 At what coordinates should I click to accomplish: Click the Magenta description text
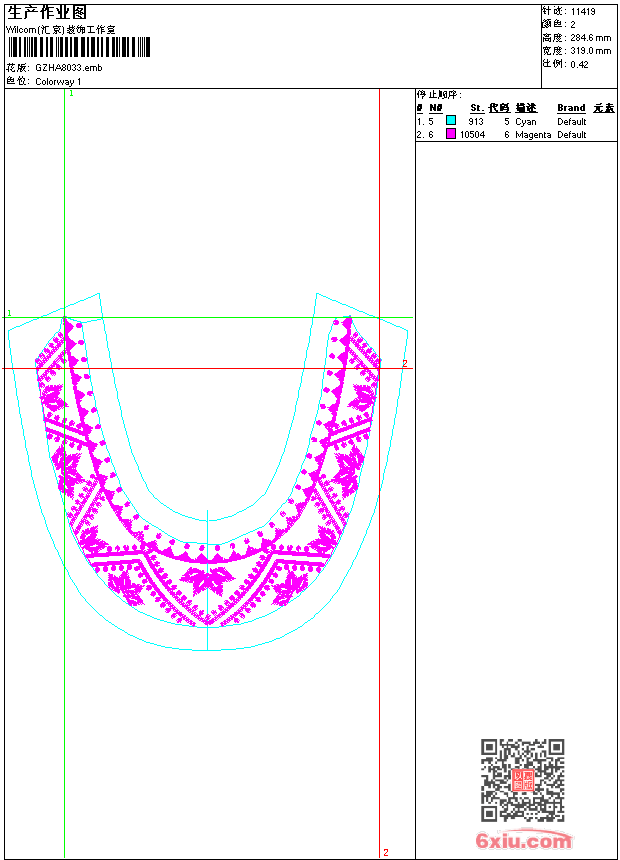pyautogui.click(x=533, y=135)
